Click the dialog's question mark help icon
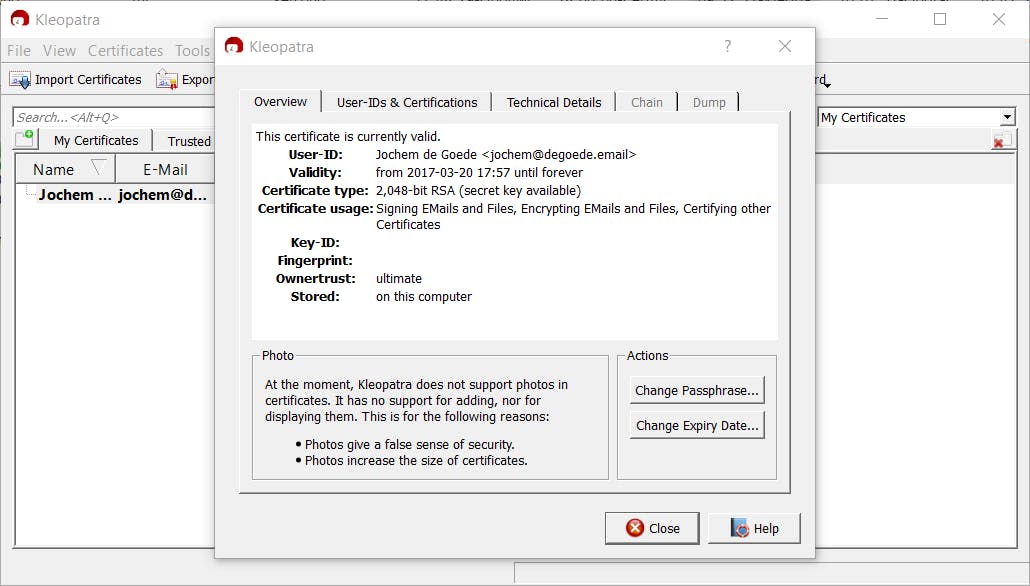This screenshot has width=1030, height=586. (727, 46)
